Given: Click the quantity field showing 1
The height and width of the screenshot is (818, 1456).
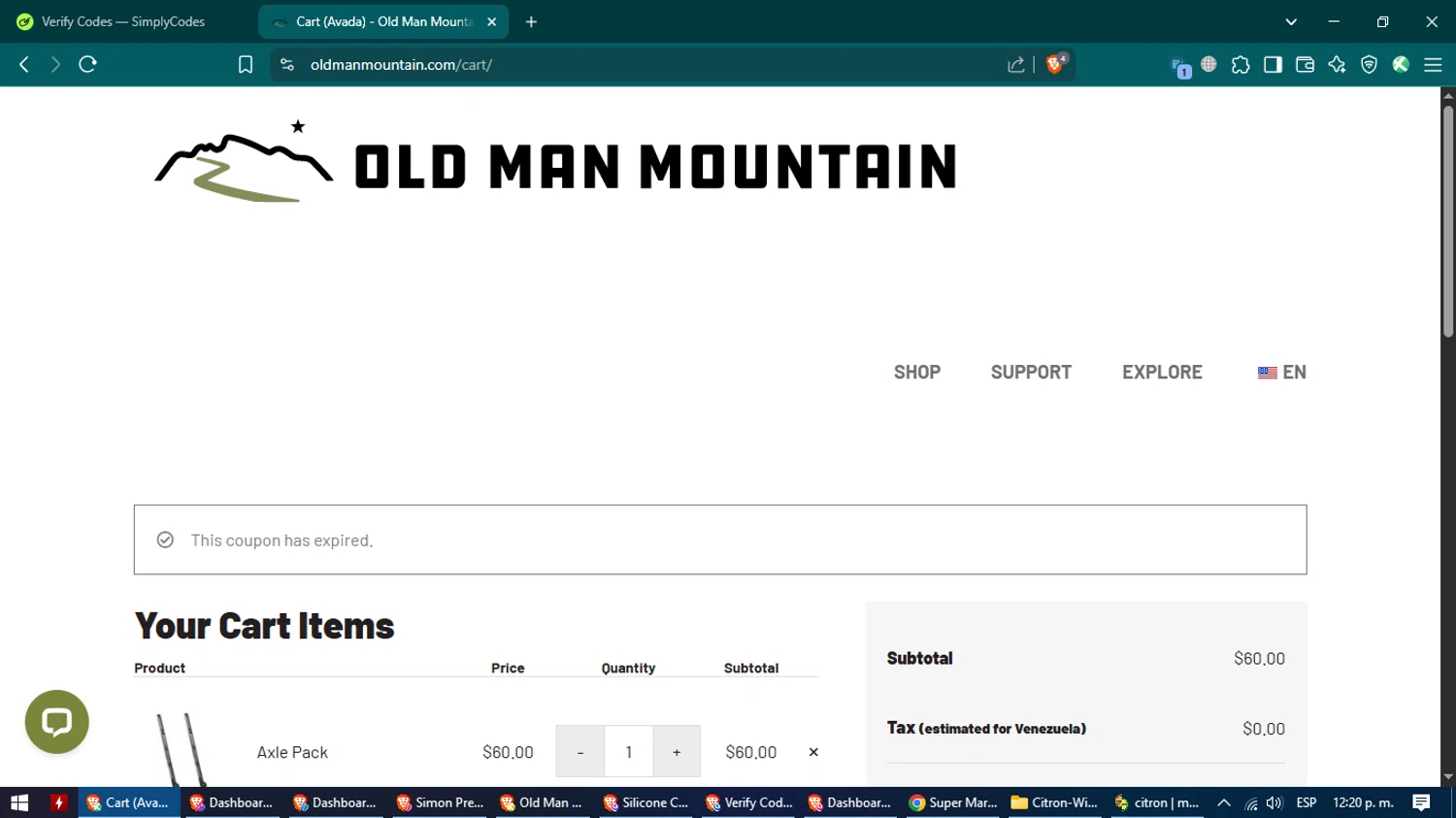Looking at the screenshot, I should tap(629, 752).
